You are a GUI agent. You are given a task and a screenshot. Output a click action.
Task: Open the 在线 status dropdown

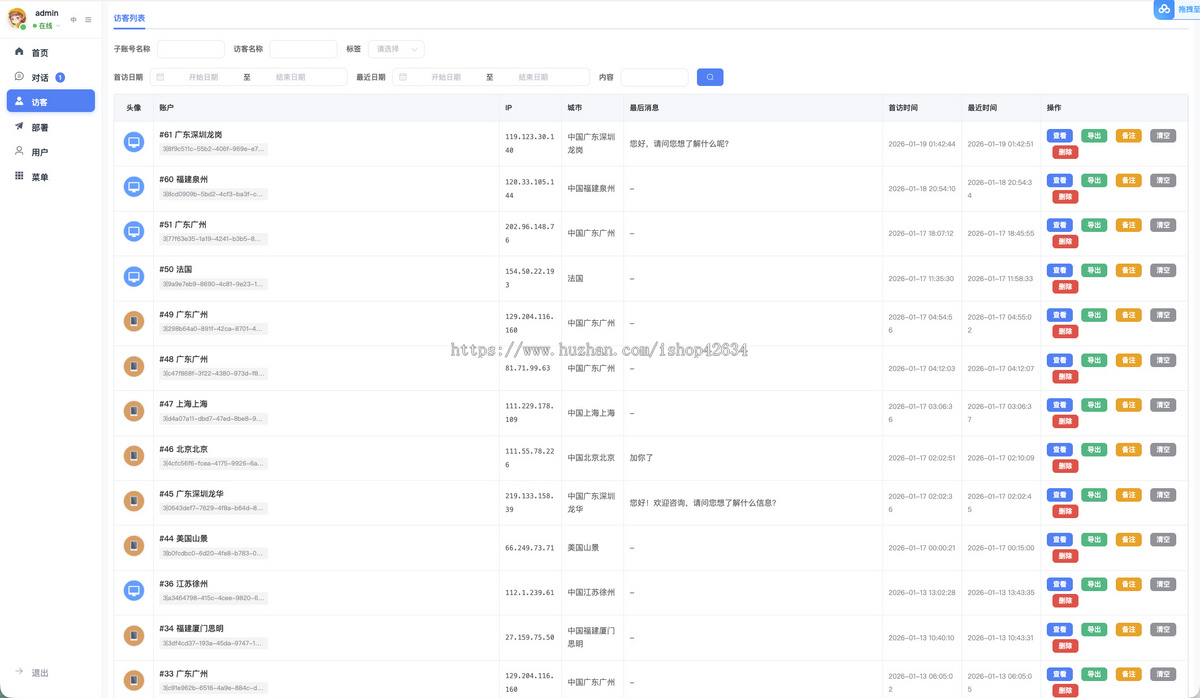48,26
